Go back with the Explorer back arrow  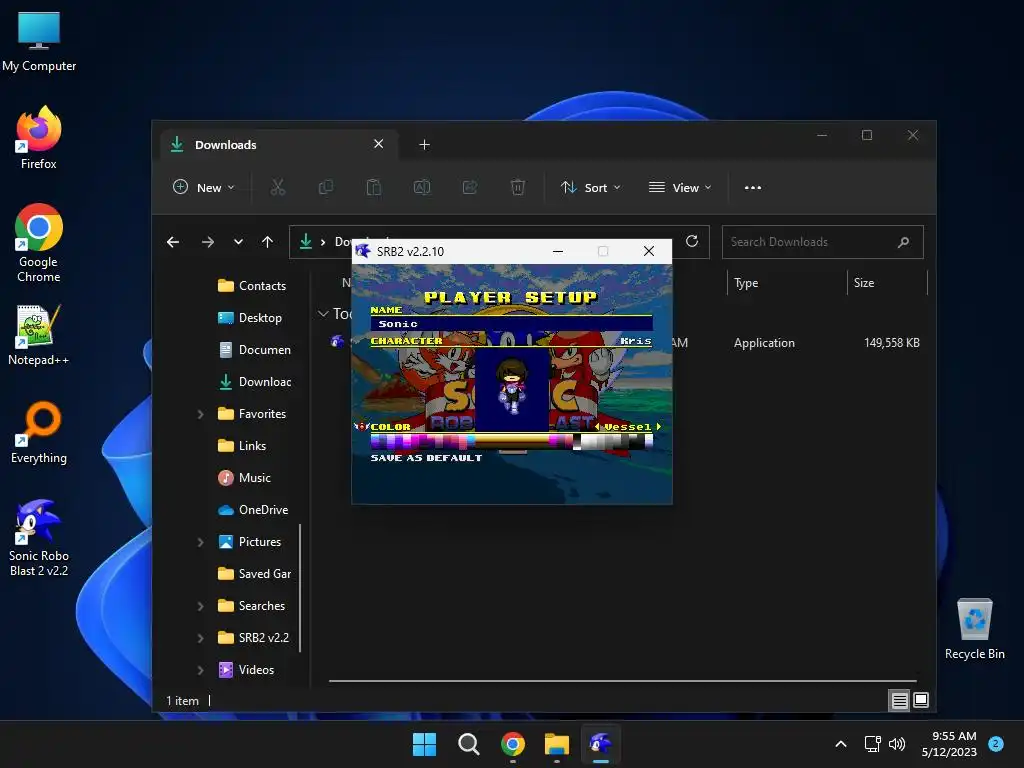click(x=173, y=242)
